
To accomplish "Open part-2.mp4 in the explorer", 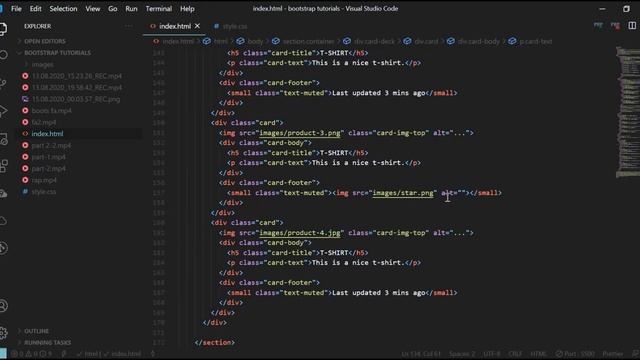I will point(49,168).
